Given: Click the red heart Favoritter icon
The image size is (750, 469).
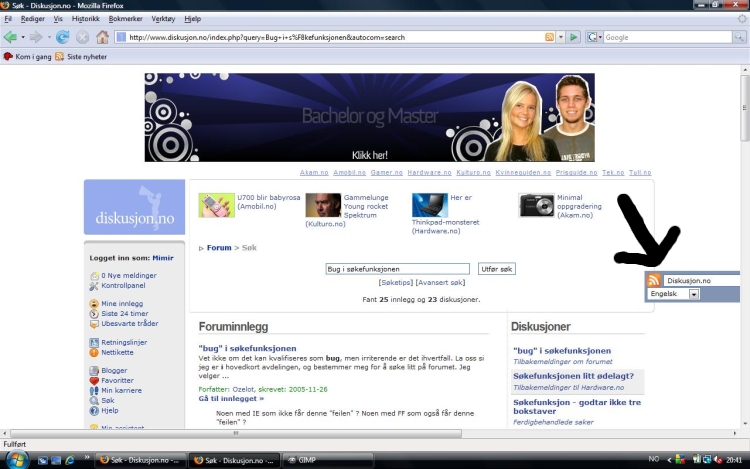Looking at the screenshot, I should pos(94,381).
